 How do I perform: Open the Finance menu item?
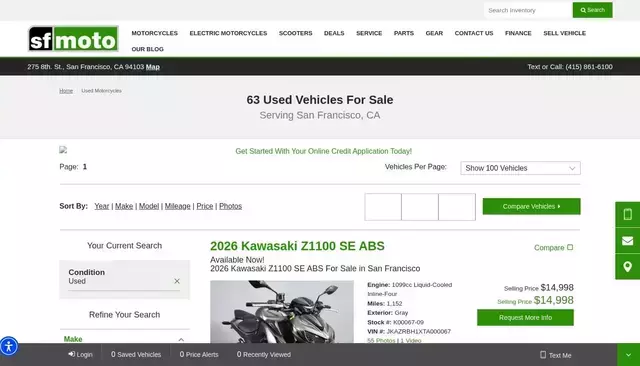pyautogui.click(x=518, y=33)
